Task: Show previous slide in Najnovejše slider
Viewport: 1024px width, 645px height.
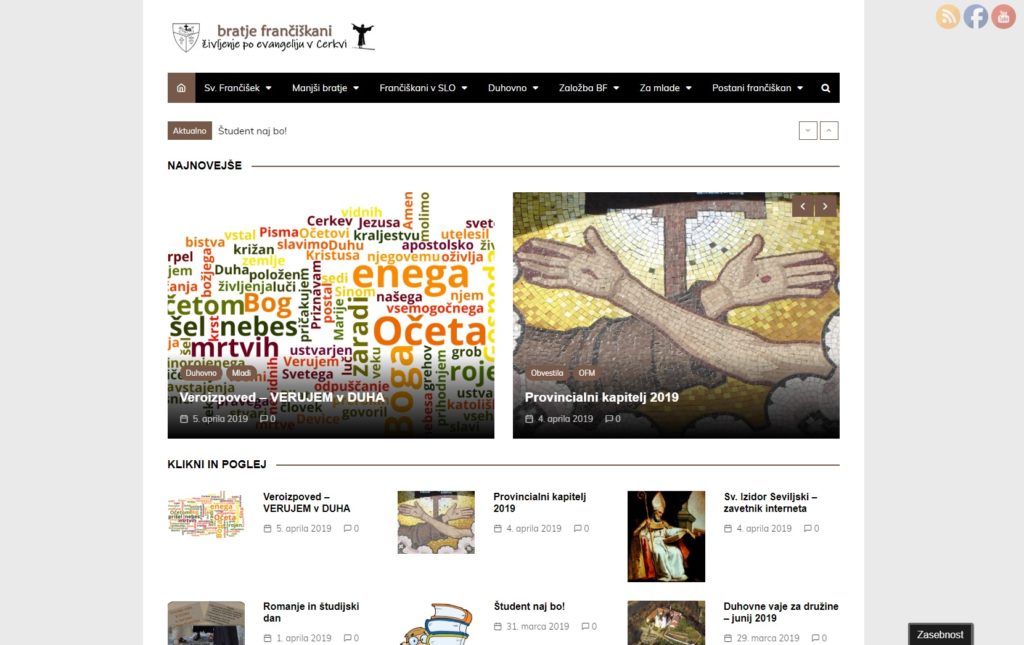Action: (803, 206)
